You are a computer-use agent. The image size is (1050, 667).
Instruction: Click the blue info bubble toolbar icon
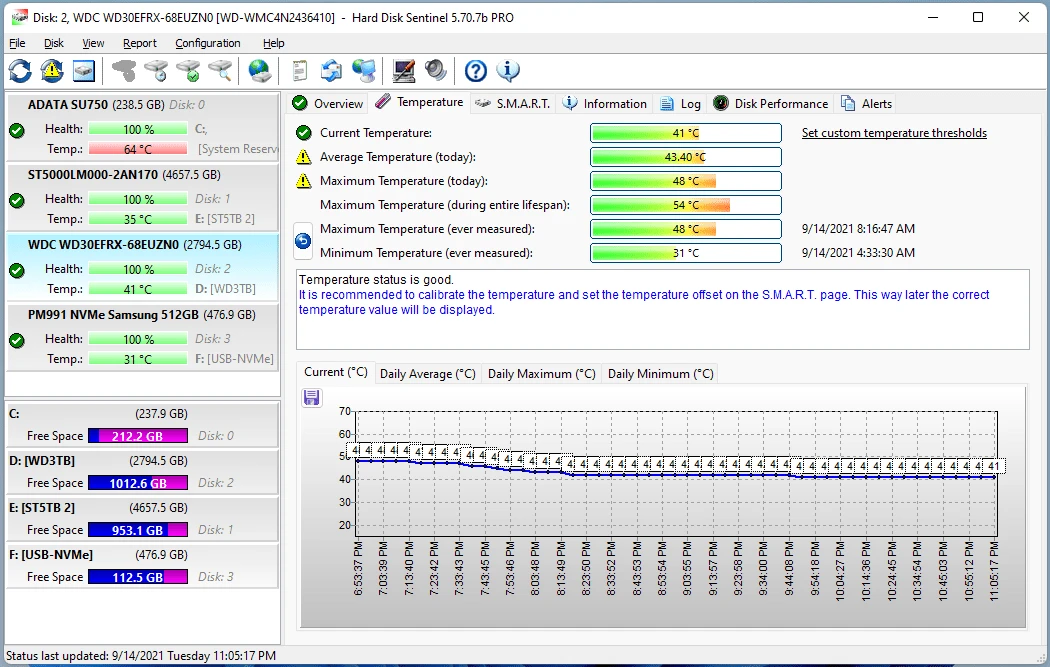click(508, 71)
